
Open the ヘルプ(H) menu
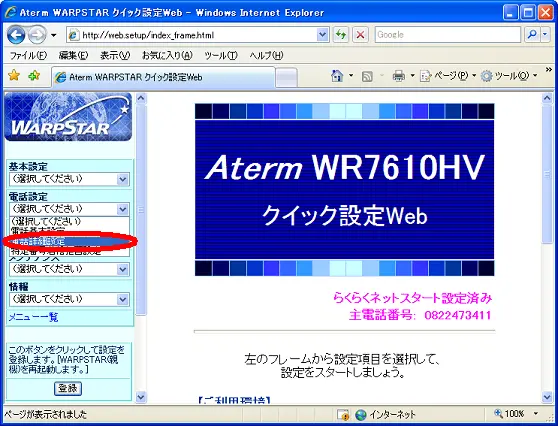pos(266,56)
